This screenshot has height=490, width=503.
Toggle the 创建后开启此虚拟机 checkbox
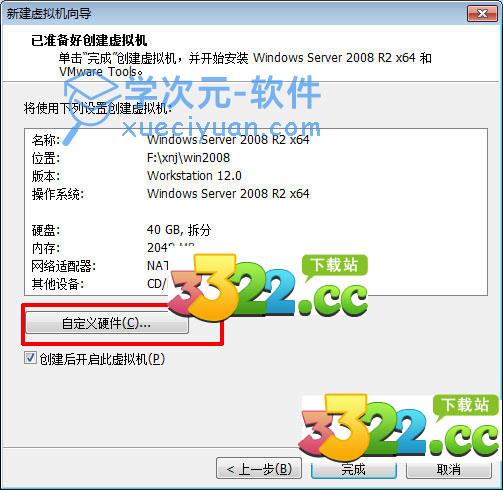(x=30, y=359)
